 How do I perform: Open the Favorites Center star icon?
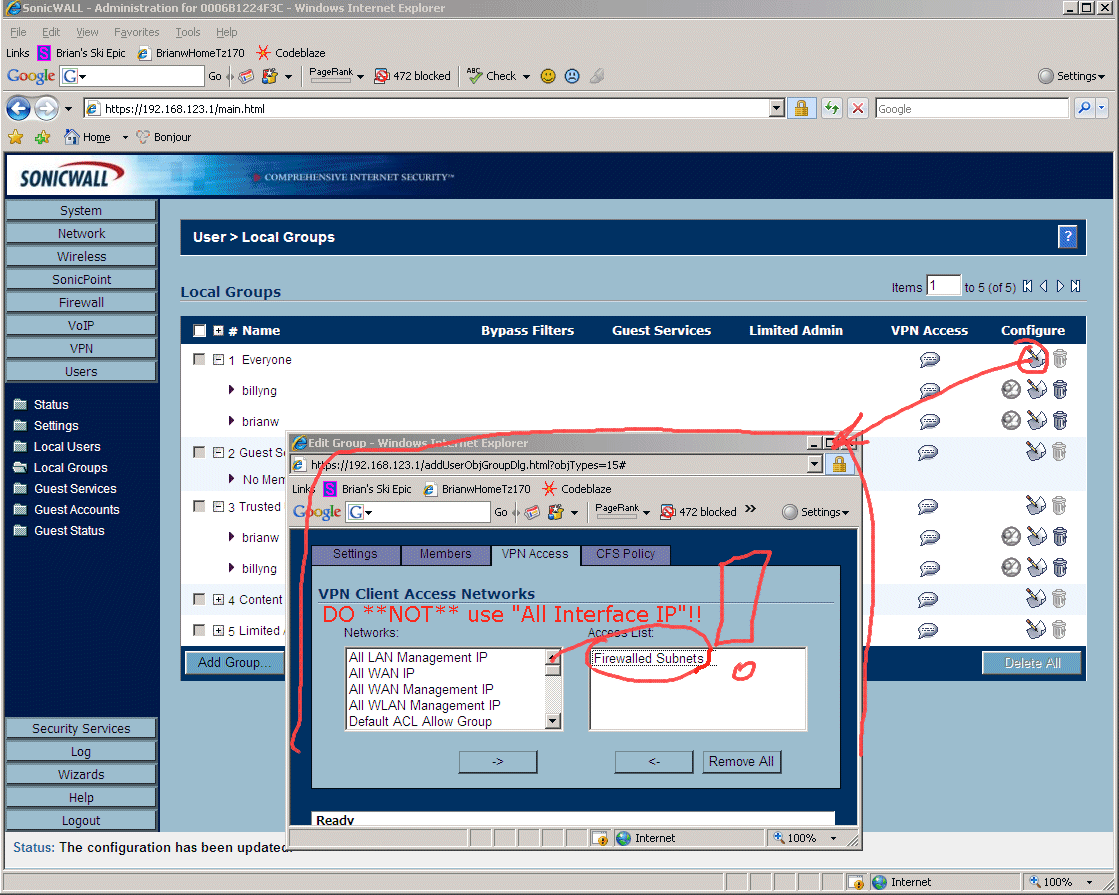click(16, 137)
